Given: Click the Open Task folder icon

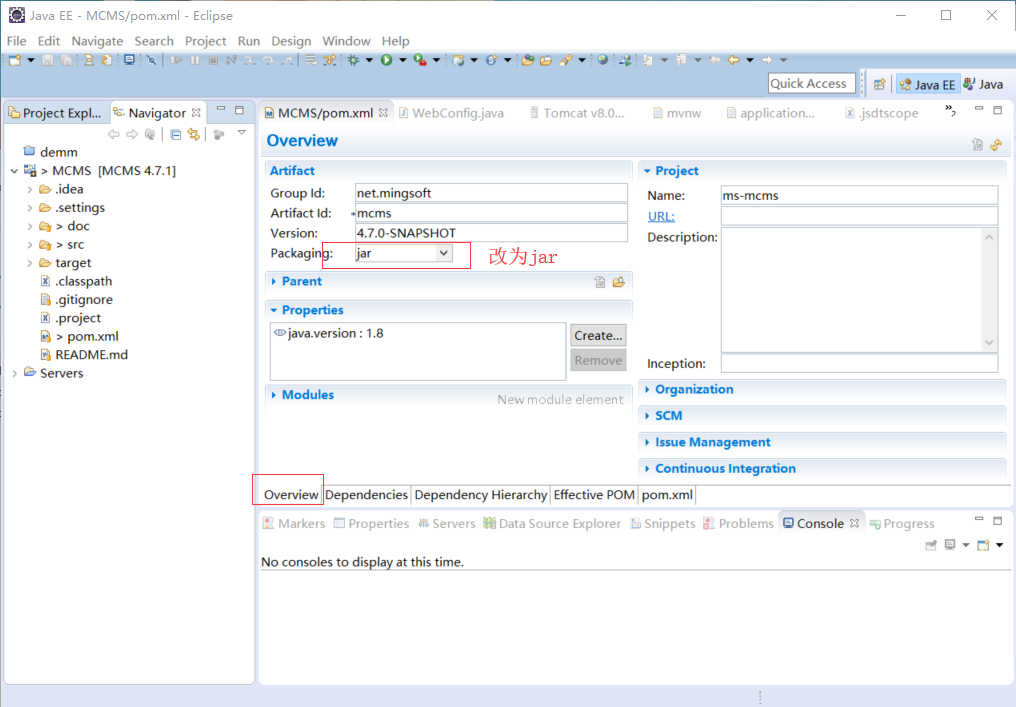Looking at the screenshot, I should tap(546, 60).
